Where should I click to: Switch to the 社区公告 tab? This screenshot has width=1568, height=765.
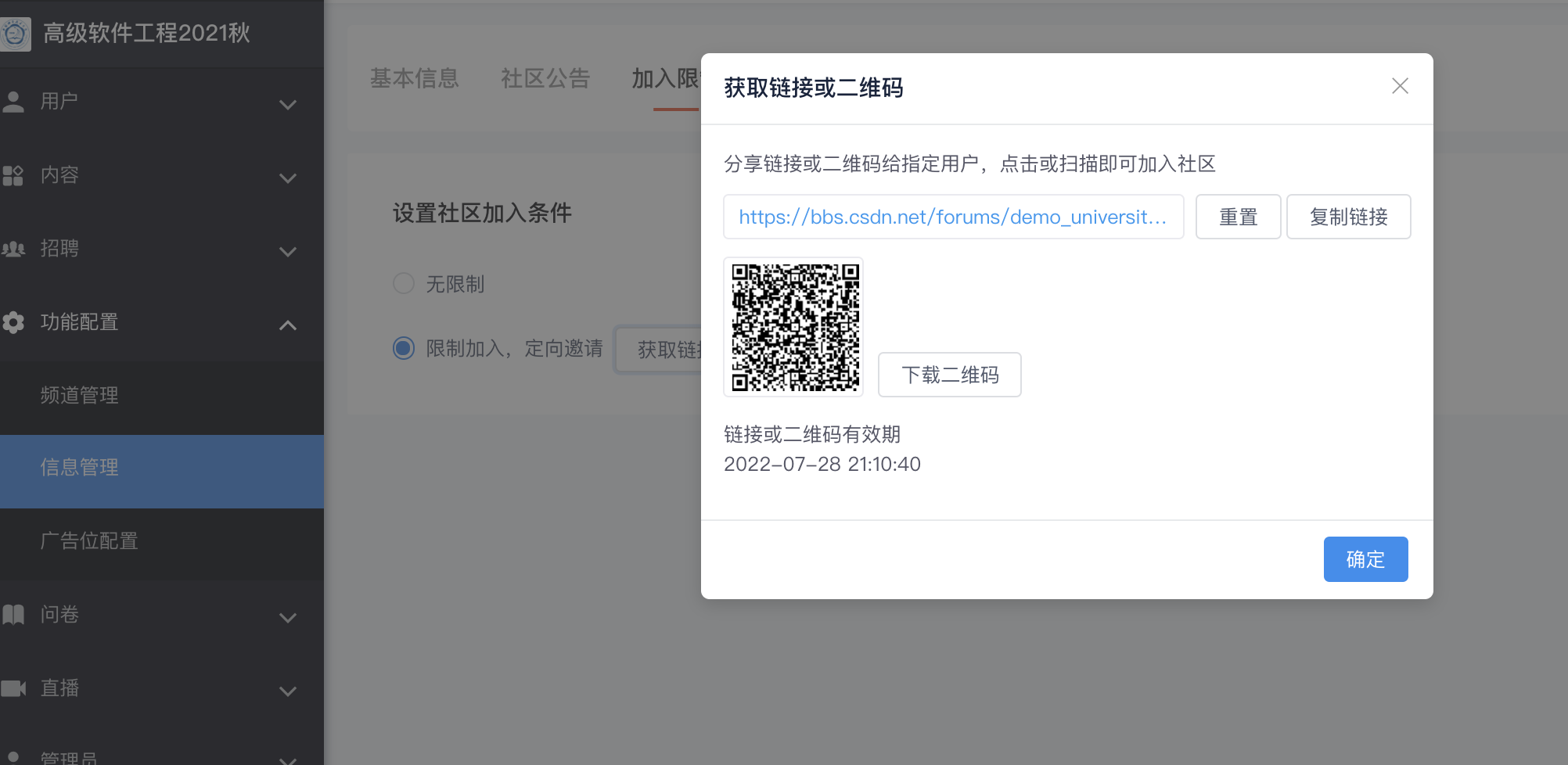pos(545,78)
